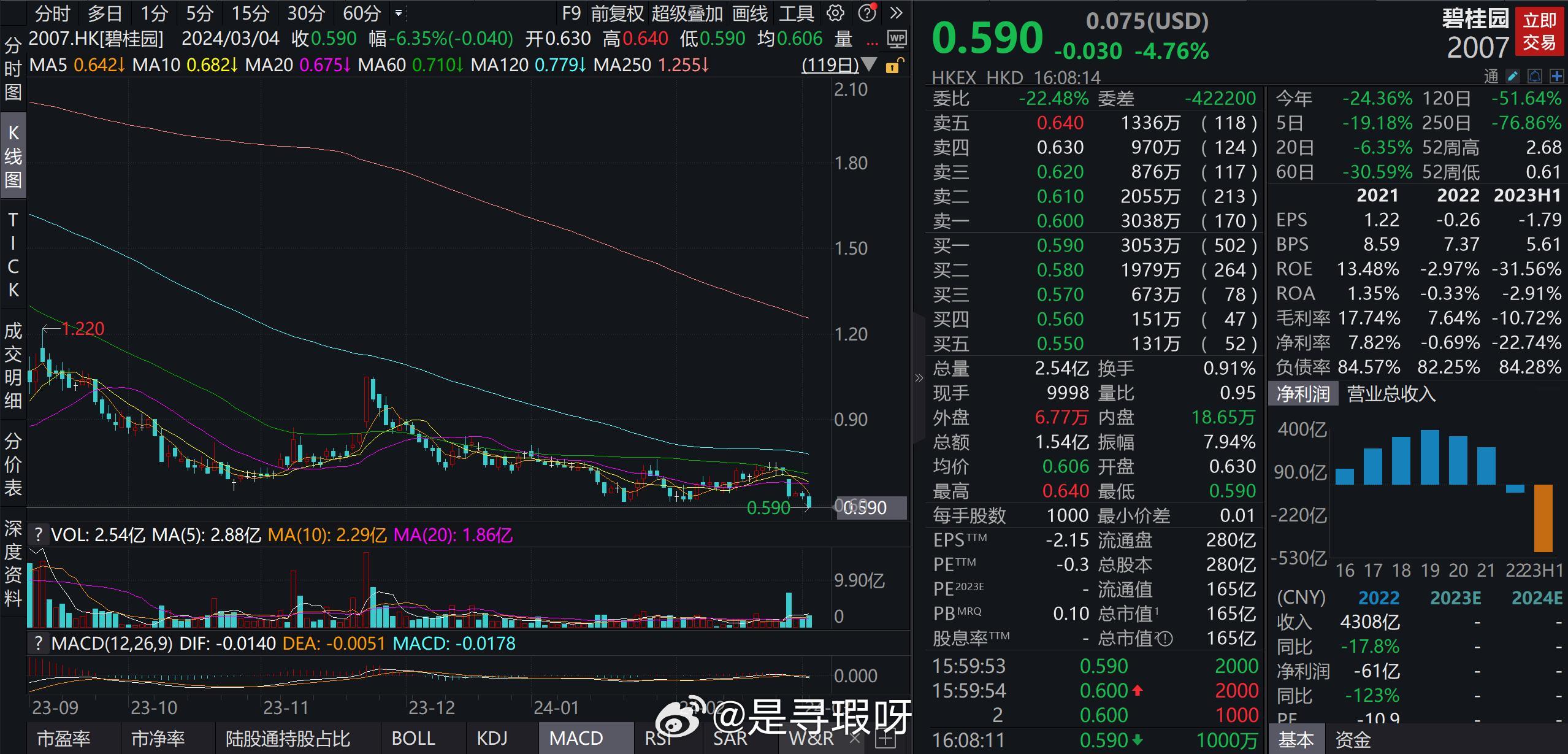Switch to 30分 chart period
This screenshot has height=754, width=1568.
point(306,13)
